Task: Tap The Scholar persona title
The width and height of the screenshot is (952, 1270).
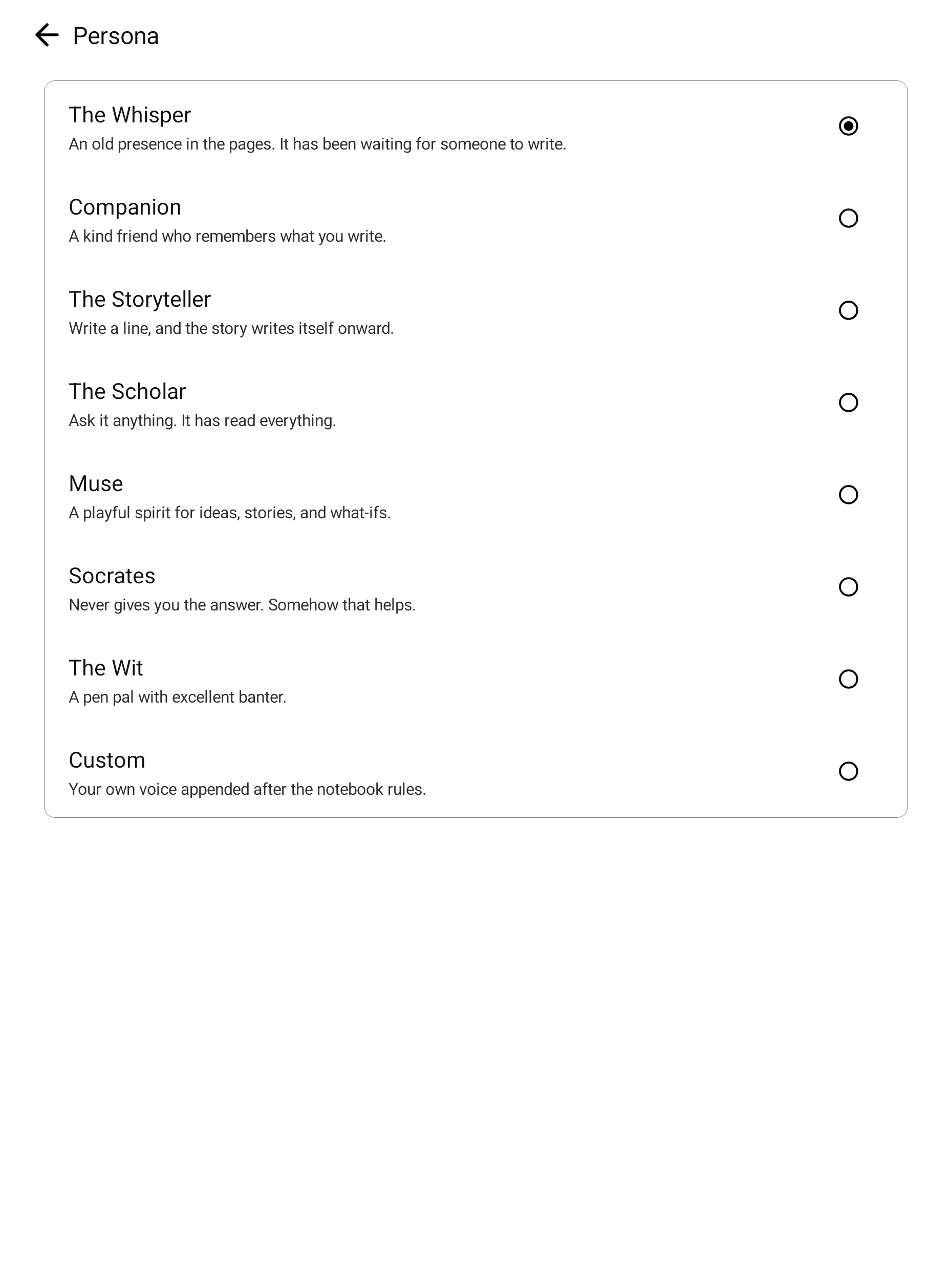Action: click(x=127, y=392)
